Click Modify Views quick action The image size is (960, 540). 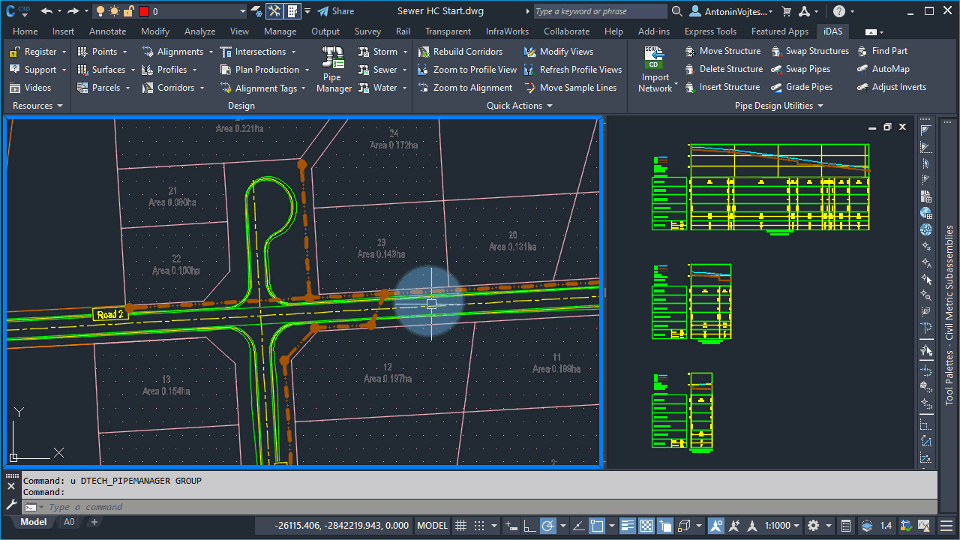[559, 52]
